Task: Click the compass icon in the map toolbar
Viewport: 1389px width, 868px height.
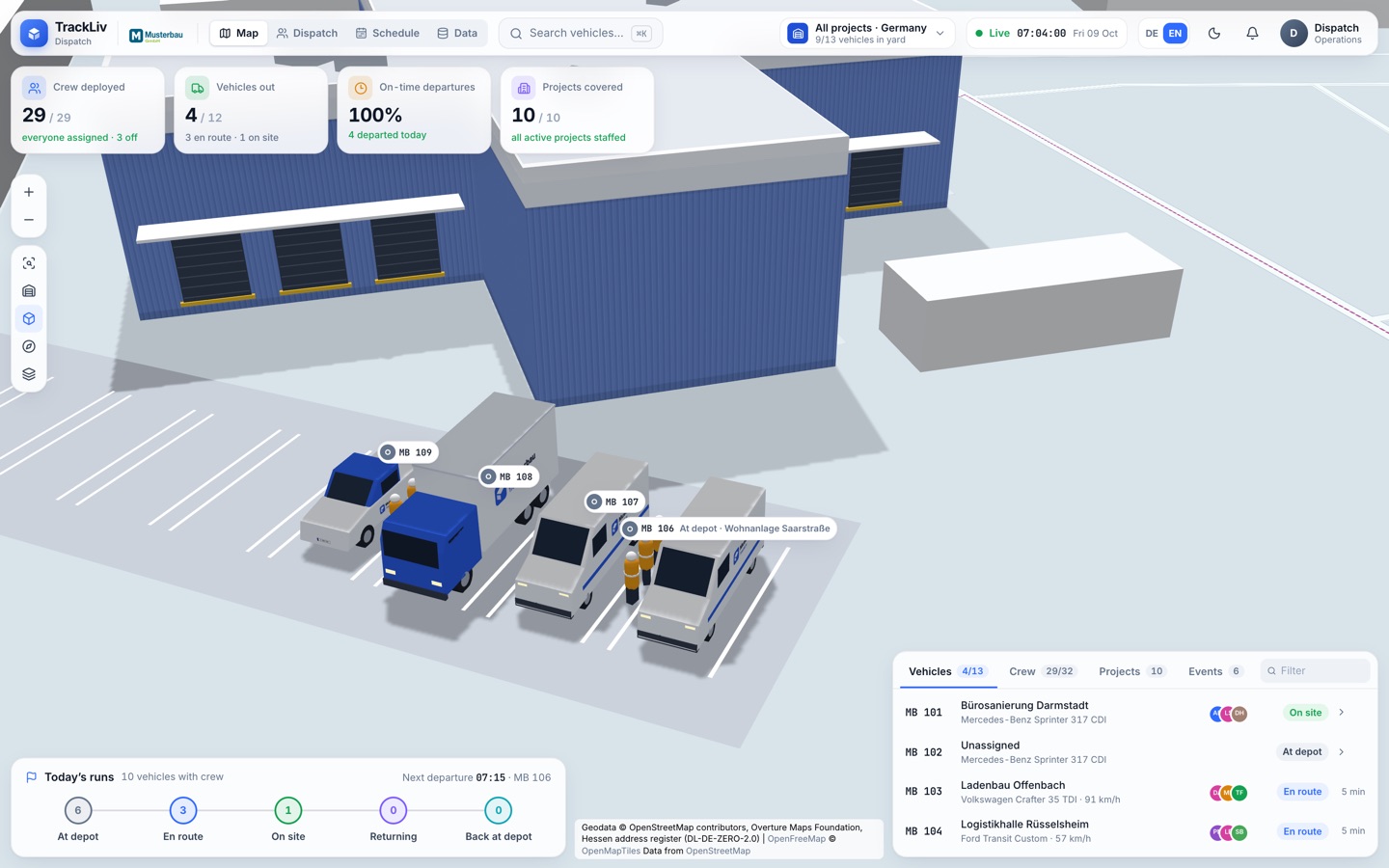Action: [x=29, y=346]
